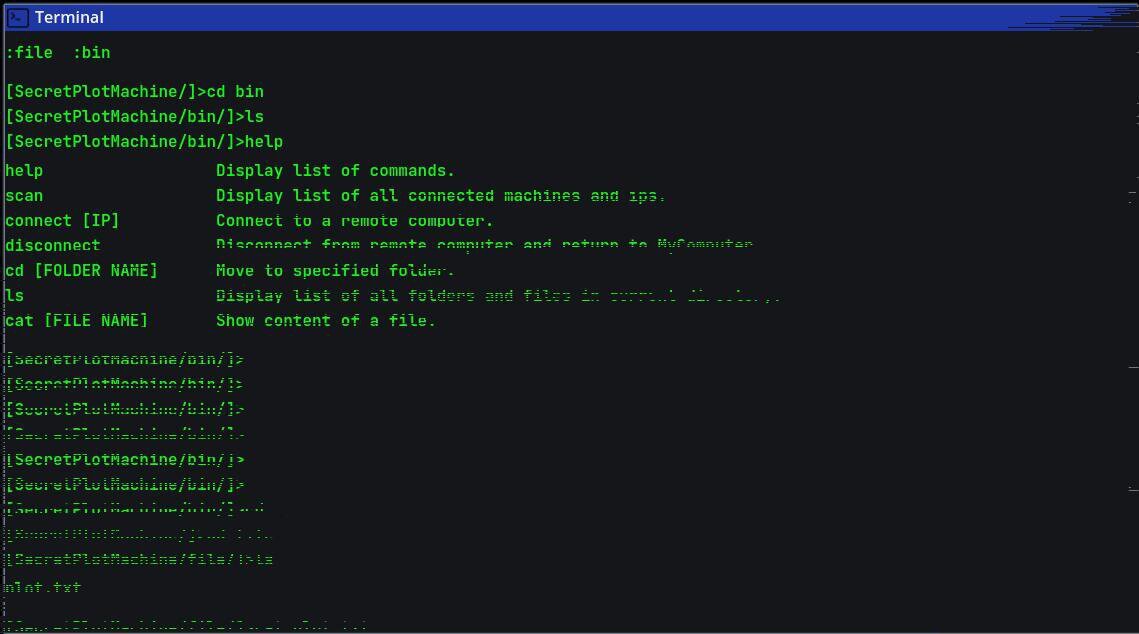1139x634 pixels.
Task: Click the 'ls' command prompt line
Action: (134, 116)
